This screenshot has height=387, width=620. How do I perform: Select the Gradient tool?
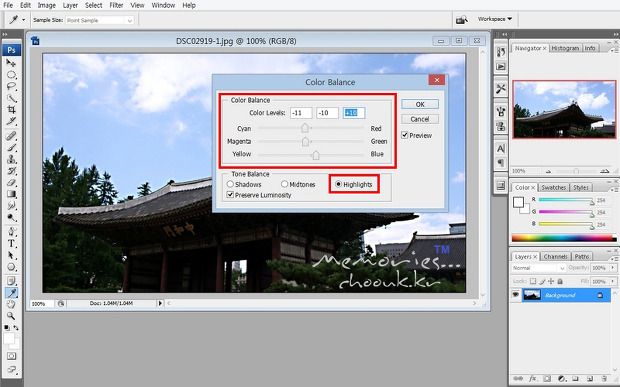pyautogui.click(x=11, y=194)
